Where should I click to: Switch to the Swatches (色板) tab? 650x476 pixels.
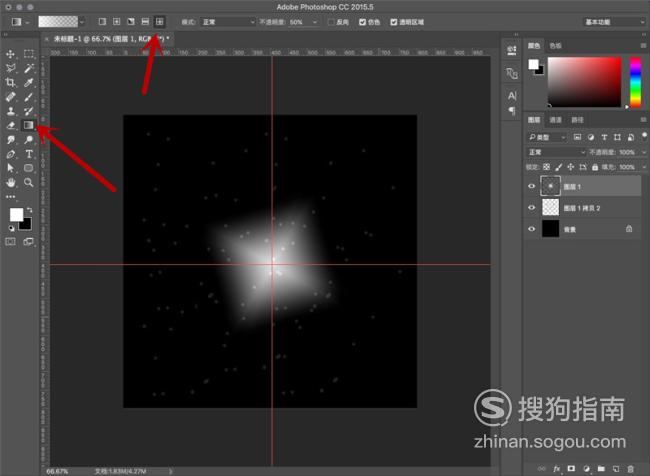pos(555,46)
